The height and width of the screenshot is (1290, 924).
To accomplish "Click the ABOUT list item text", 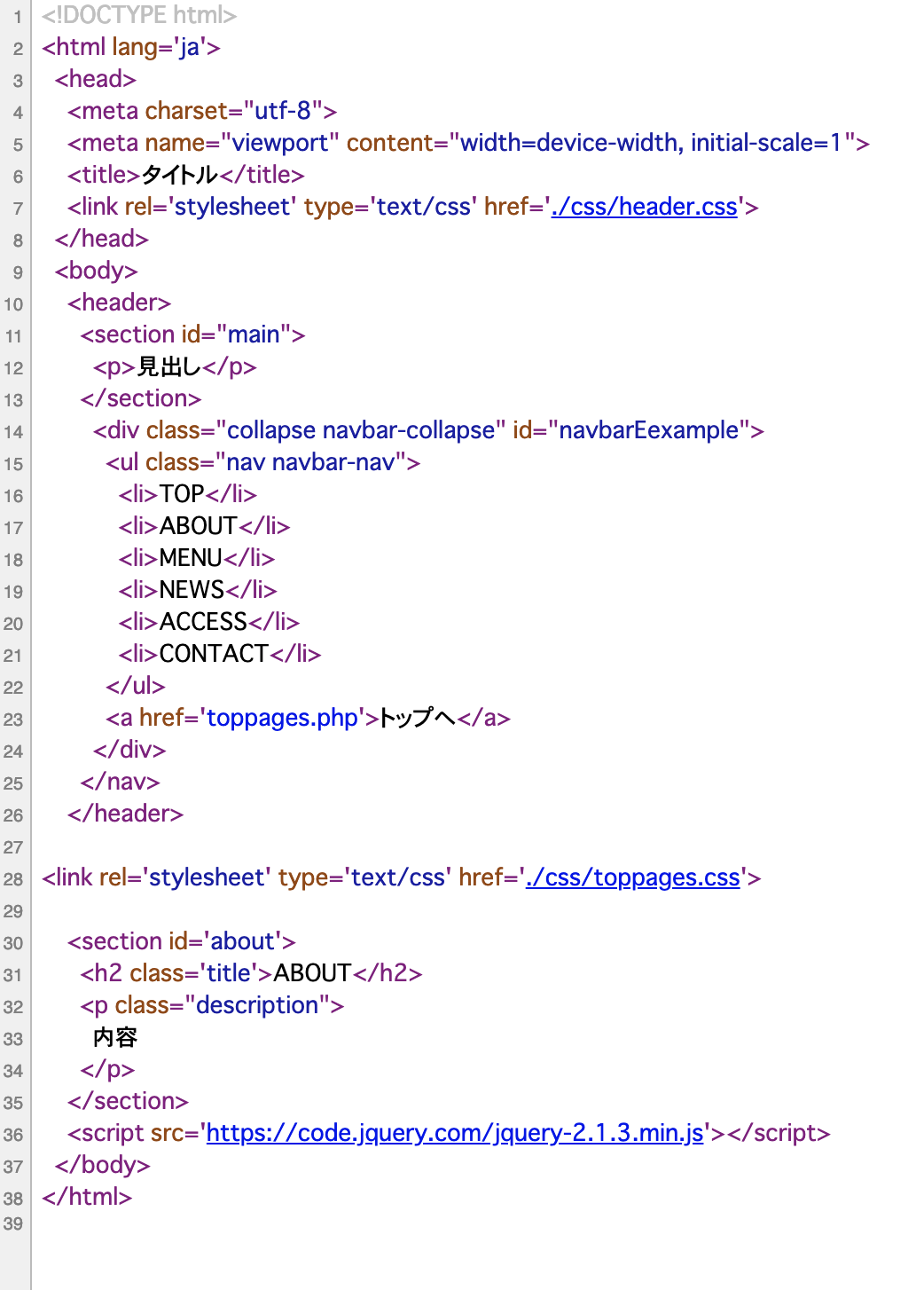I will click(x=199, y=526).
